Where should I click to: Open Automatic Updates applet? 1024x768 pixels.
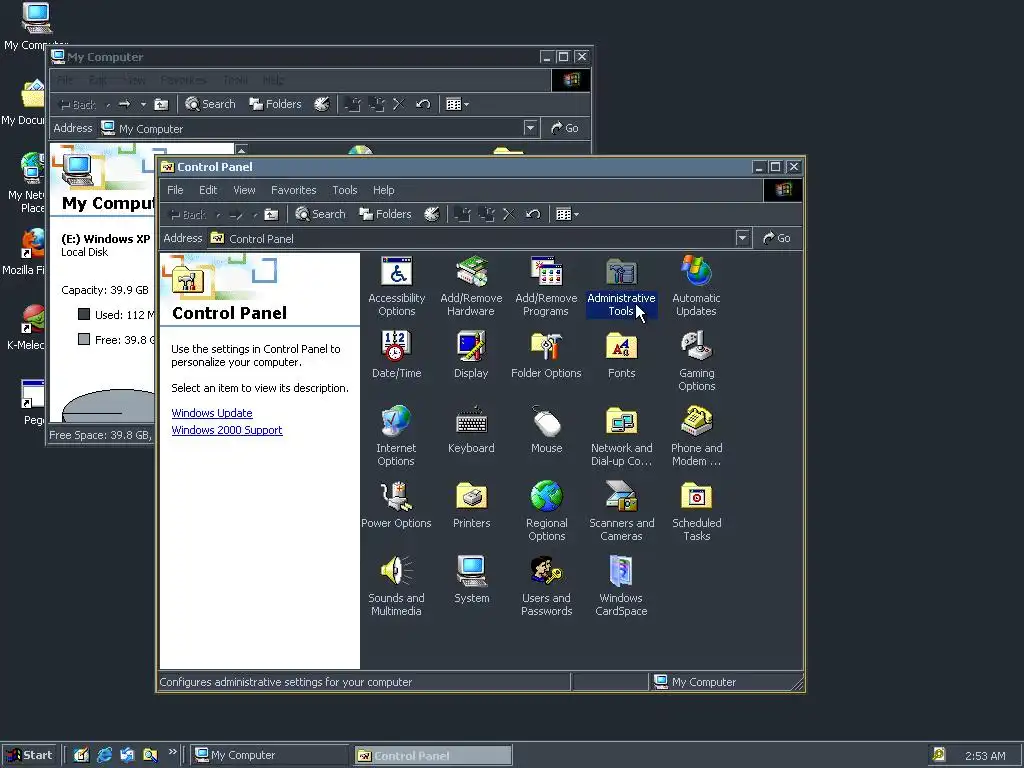click(696, 286)
